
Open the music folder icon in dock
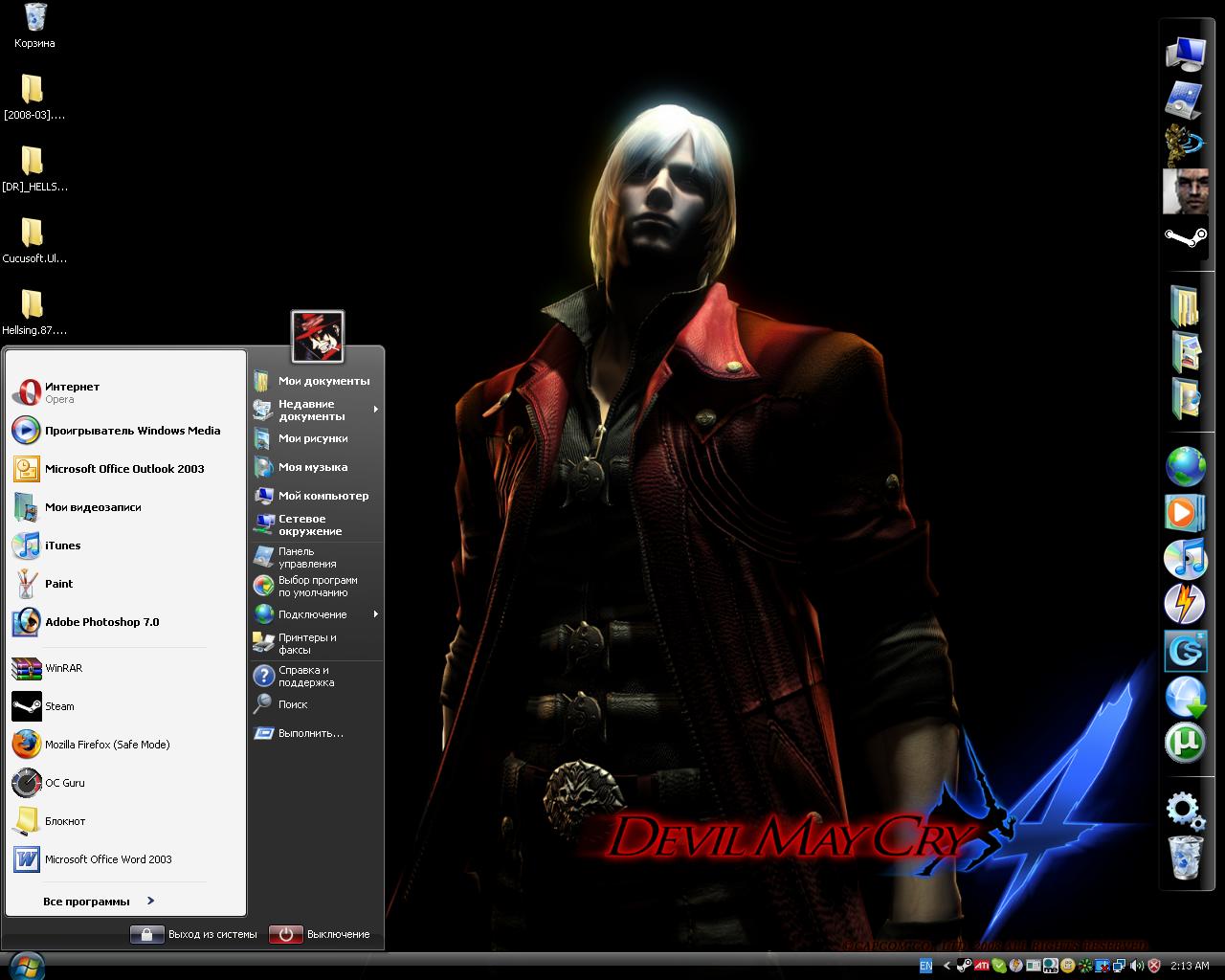1185,398
